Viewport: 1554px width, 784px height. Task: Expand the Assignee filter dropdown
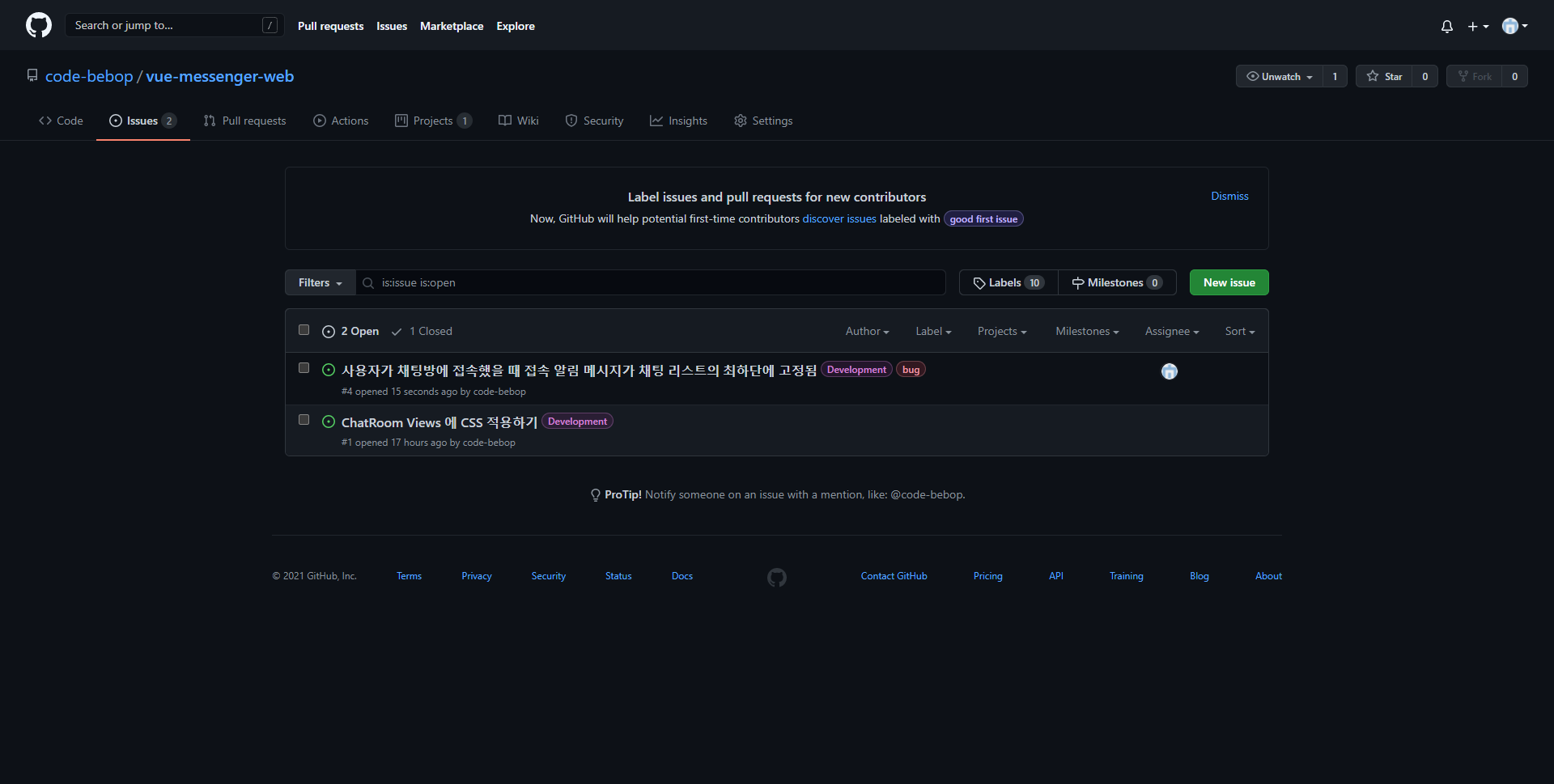[1172, 331]
